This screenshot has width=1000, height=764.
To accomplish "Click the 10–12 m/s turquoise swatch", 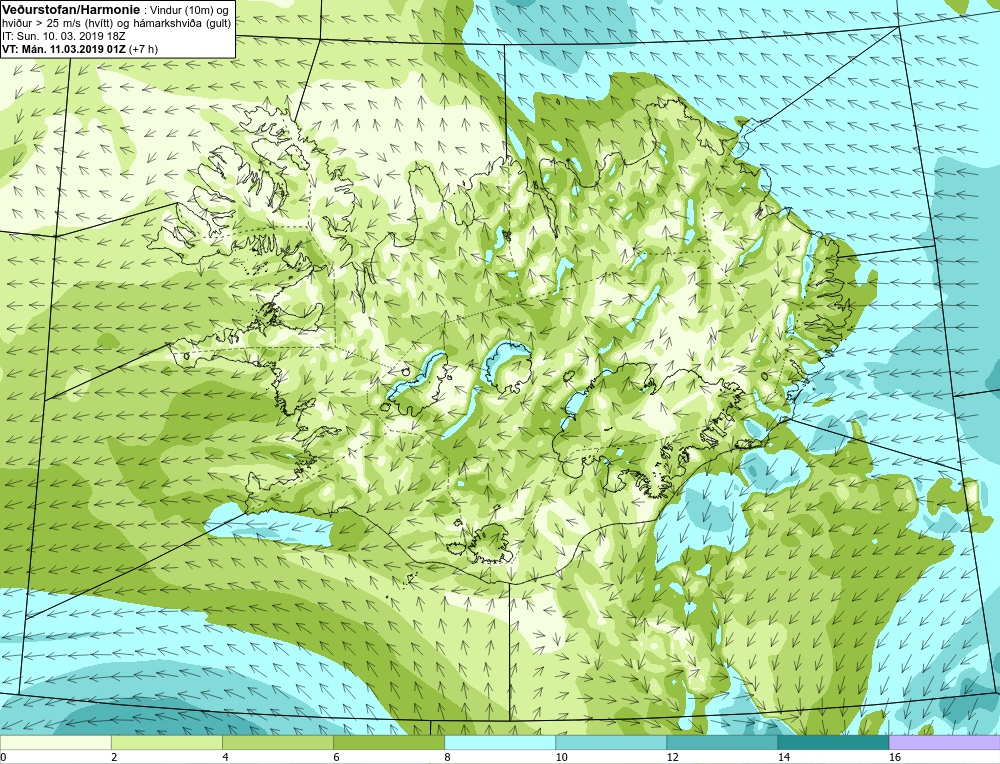I will [x=611, y=742].
